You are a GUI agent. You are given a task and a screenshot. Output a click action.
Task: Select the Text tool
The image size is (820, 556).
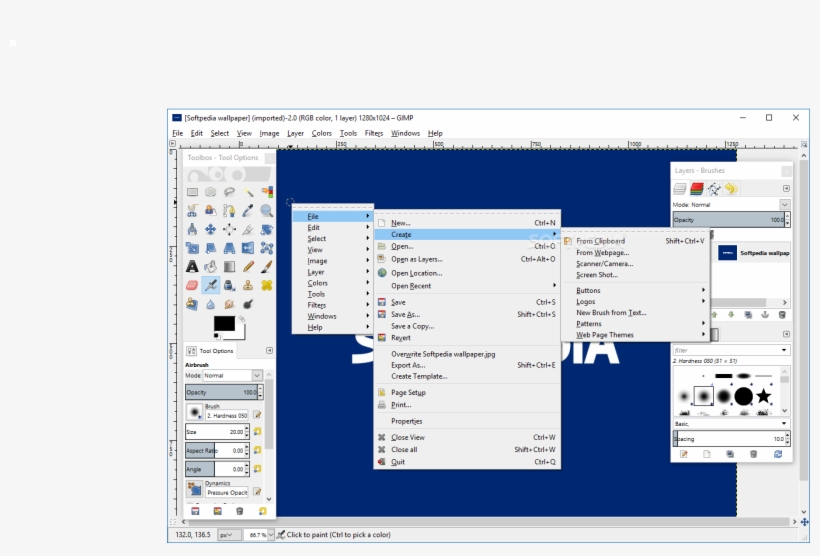point(192,267)
